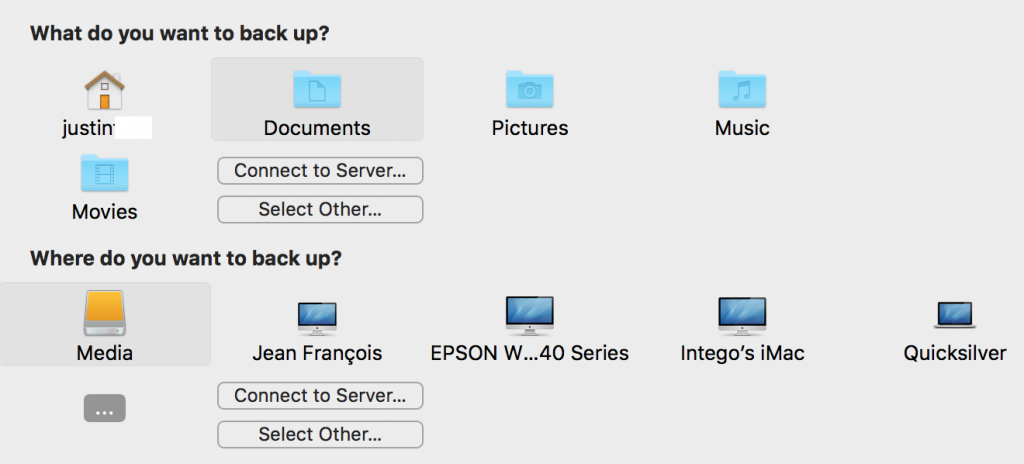
Task: Click the Intego's iMac label text
Action: [x=742, y=353]
